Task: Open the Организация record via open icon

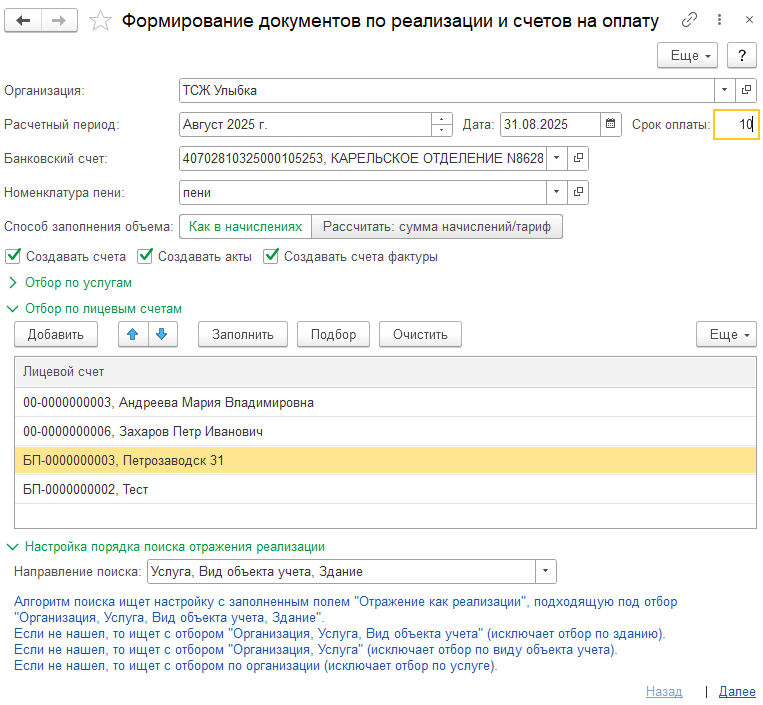Action: click(x=746, y=90)
